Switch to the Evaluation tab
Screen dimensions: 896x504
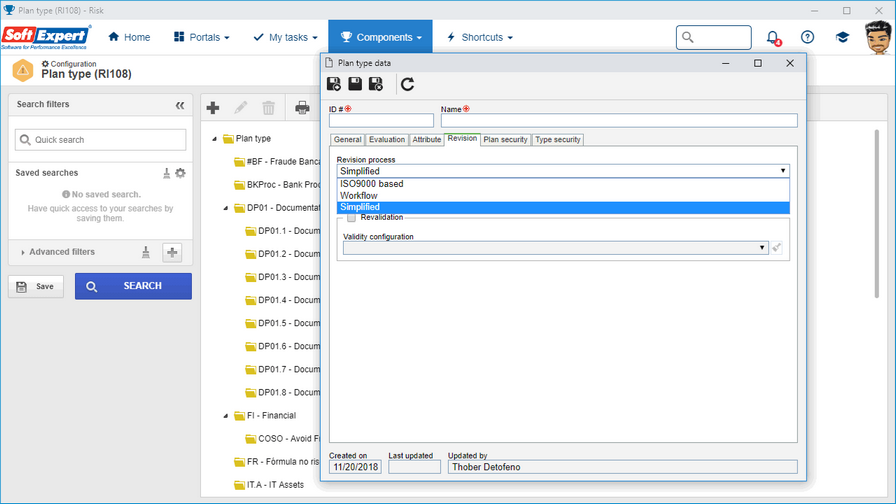click(387, 139)
